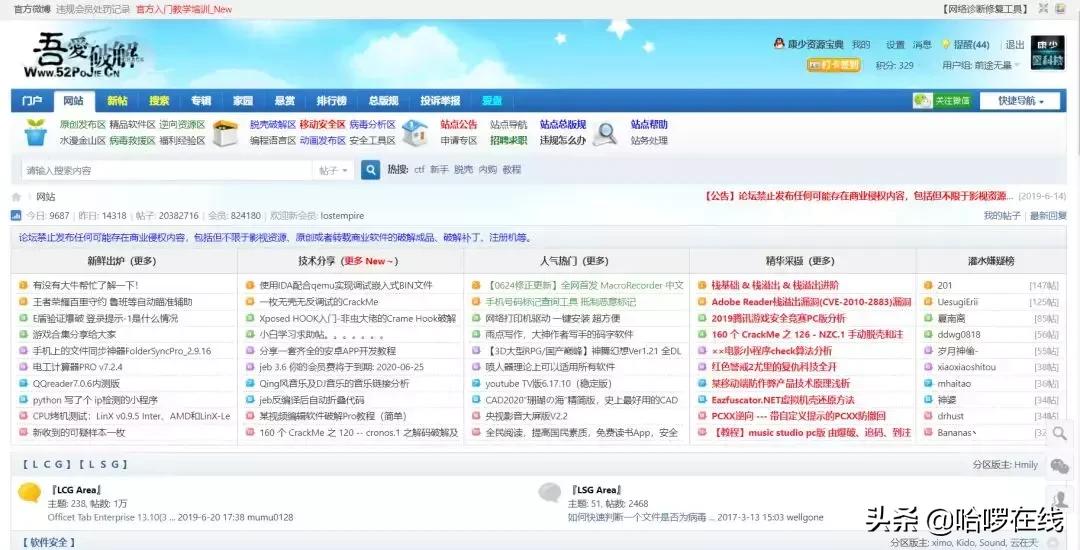Screen dimensions: 1080x550
Task: Open the 『LSG Area』 forum title
Action: [596, 490]
